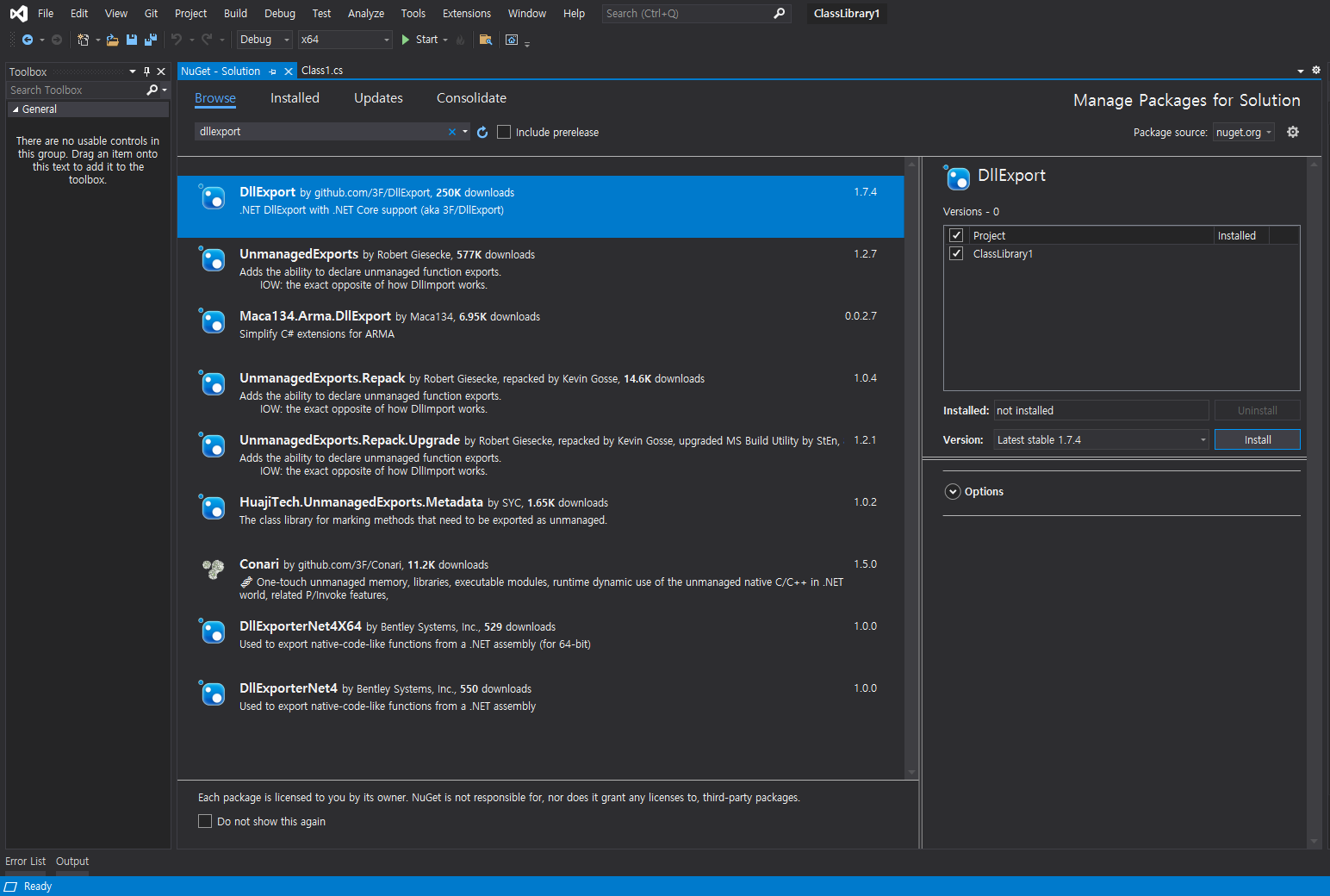Screen dimensions: 1330x896
Task: Open the Extensions menu
Action: (467, 14)
